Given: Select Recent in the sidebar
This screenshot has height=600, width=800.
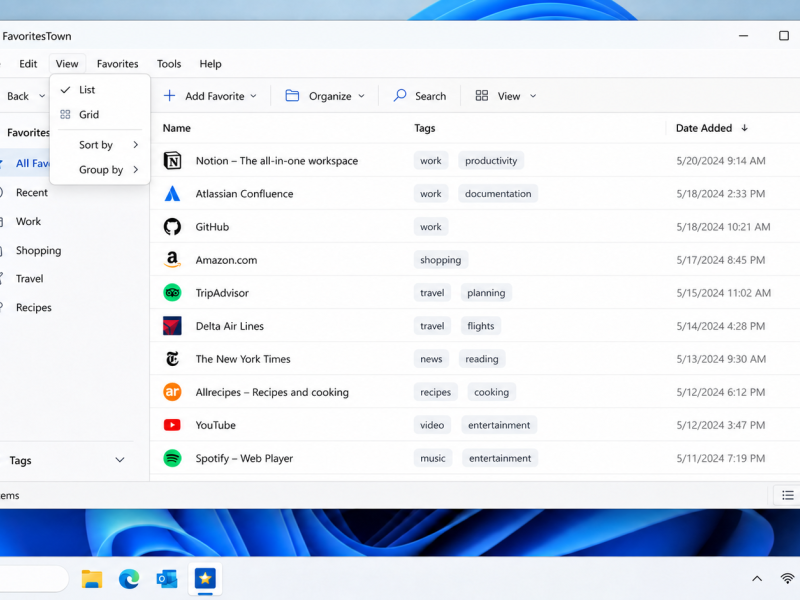Looking at the screenshot, I should pyautogui.click(x=32, y=192).
